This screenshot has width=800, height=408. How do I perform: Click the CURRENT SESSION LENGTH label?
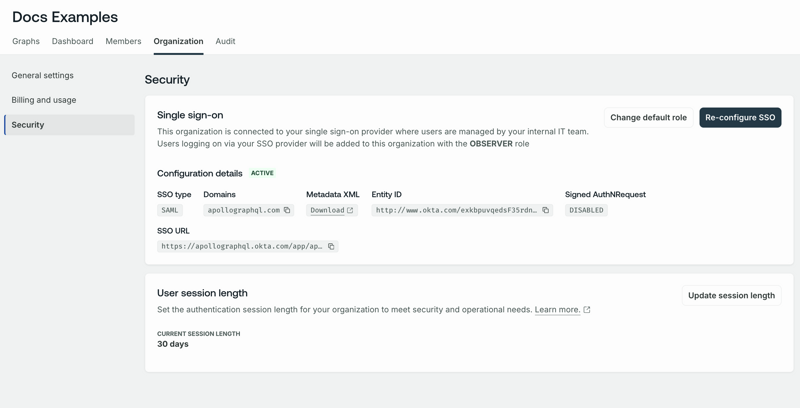198,334
